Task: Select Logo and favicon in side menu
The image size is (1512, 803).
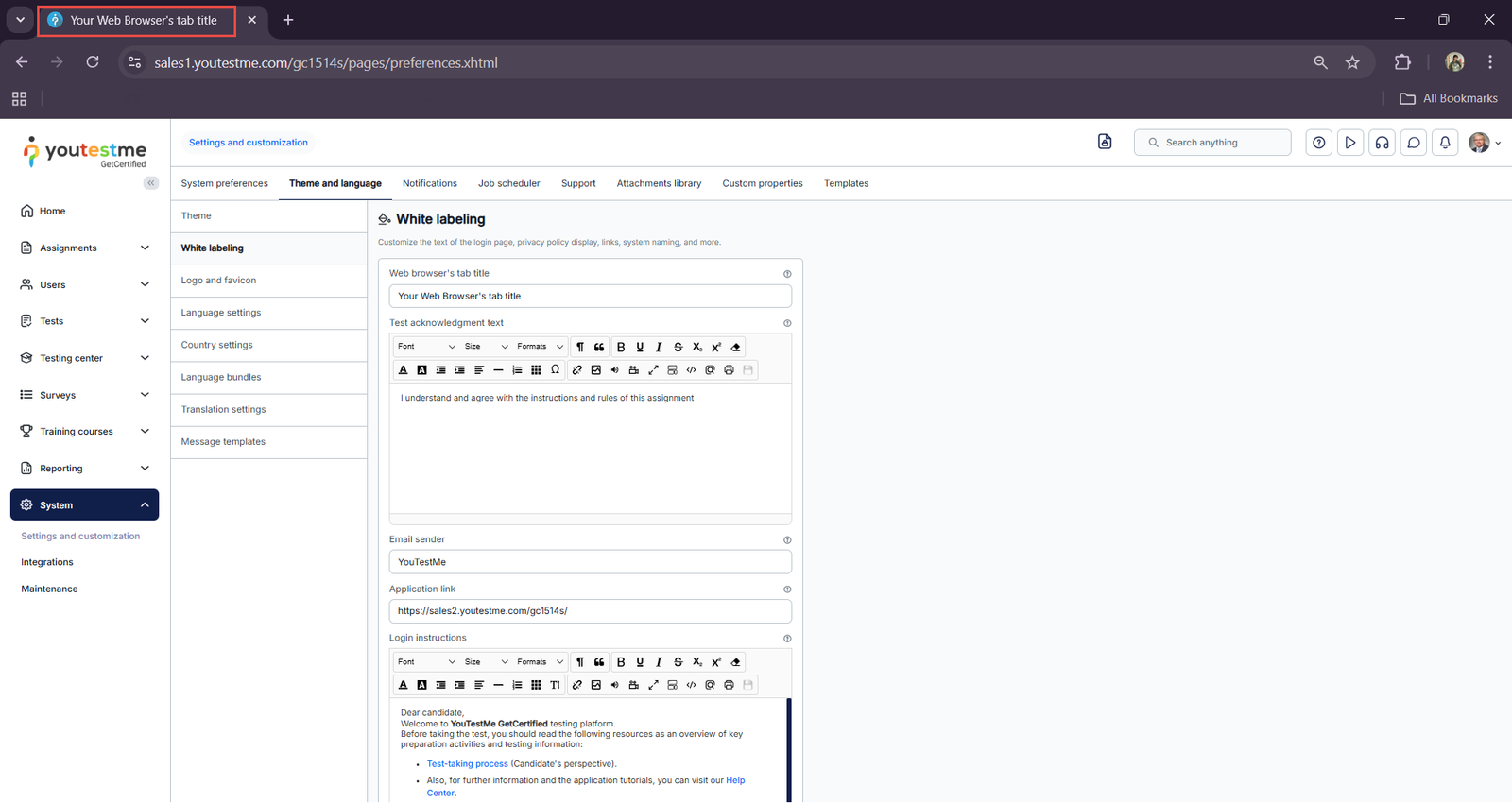Action: 218,281
